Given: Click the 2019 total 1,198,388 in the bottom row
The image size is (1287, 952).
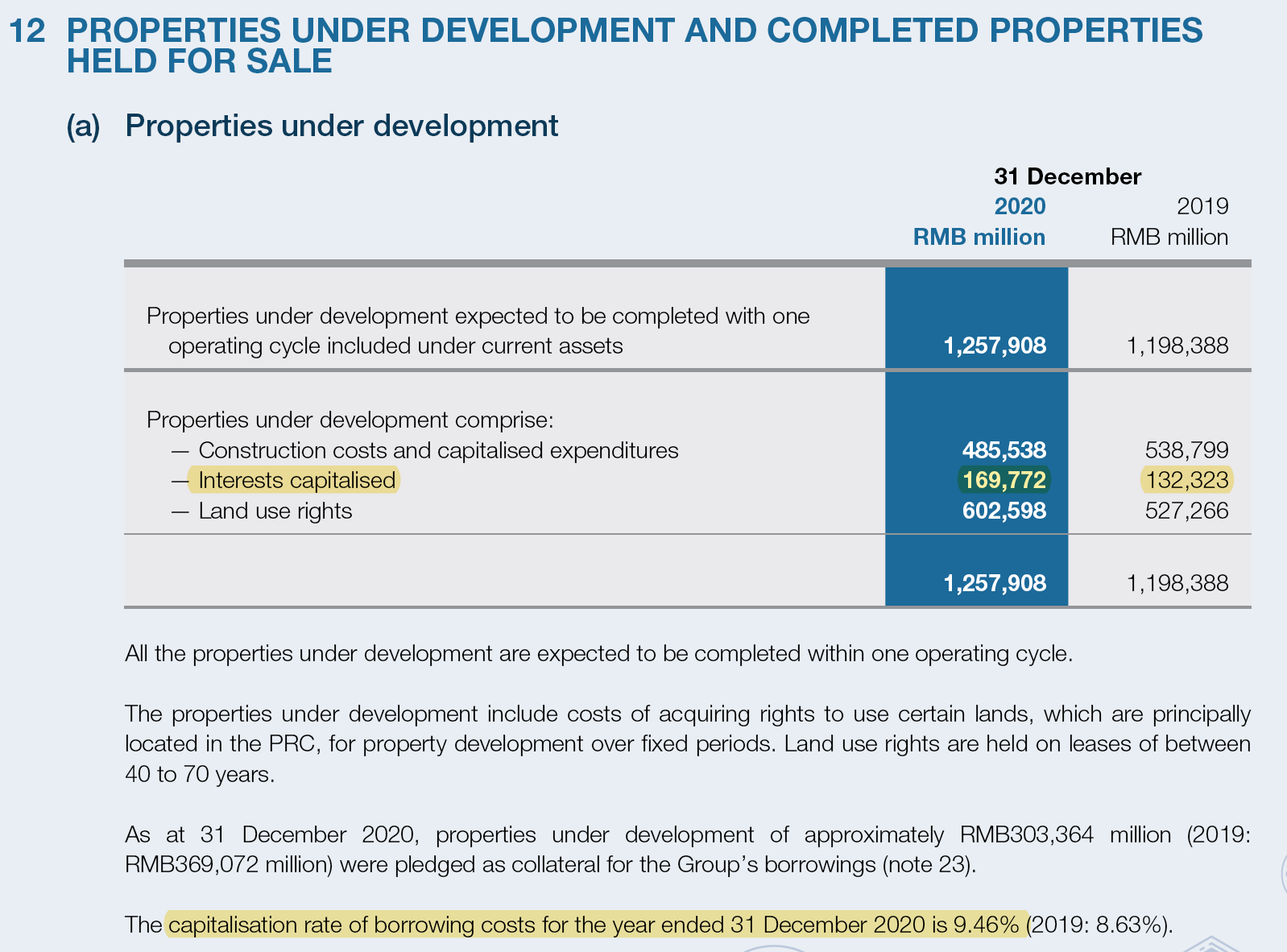Looking at the screenshot, I should coord(1177,583).
